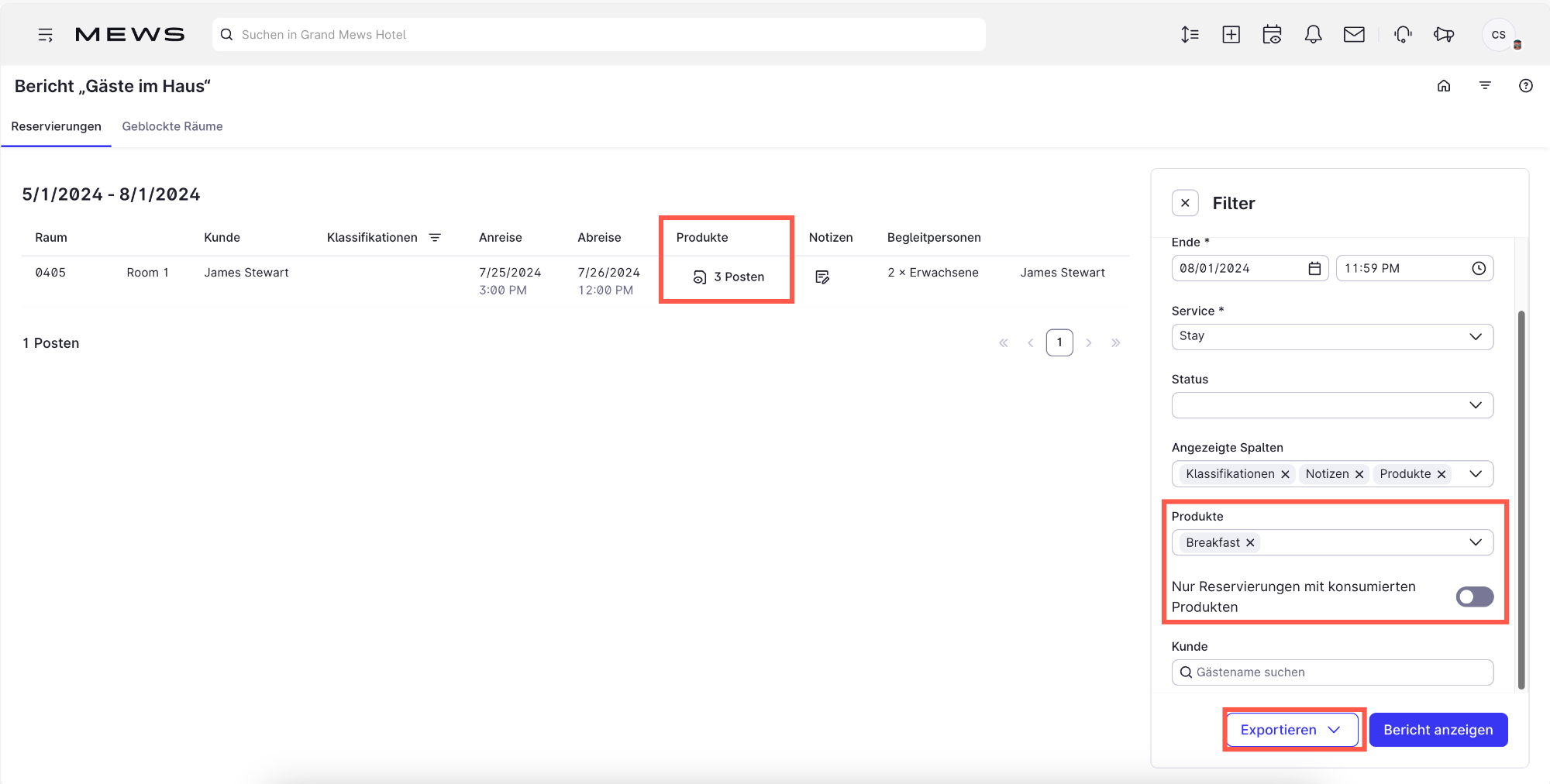The width and height of the screenshot is (1550, 784).
Task: Open notes icon for James Stewart reservation
Action: (822, 277)
